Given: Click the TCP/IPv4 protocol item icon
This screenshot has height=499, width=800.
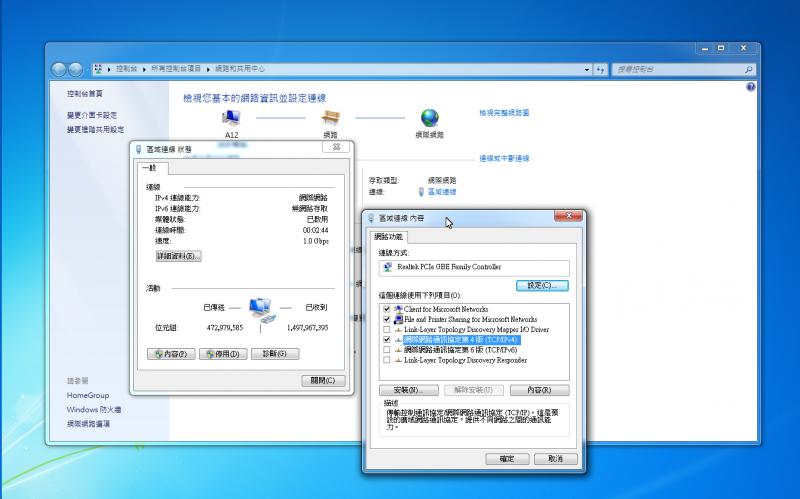Looking at the screenshot, I should [398, 340].
